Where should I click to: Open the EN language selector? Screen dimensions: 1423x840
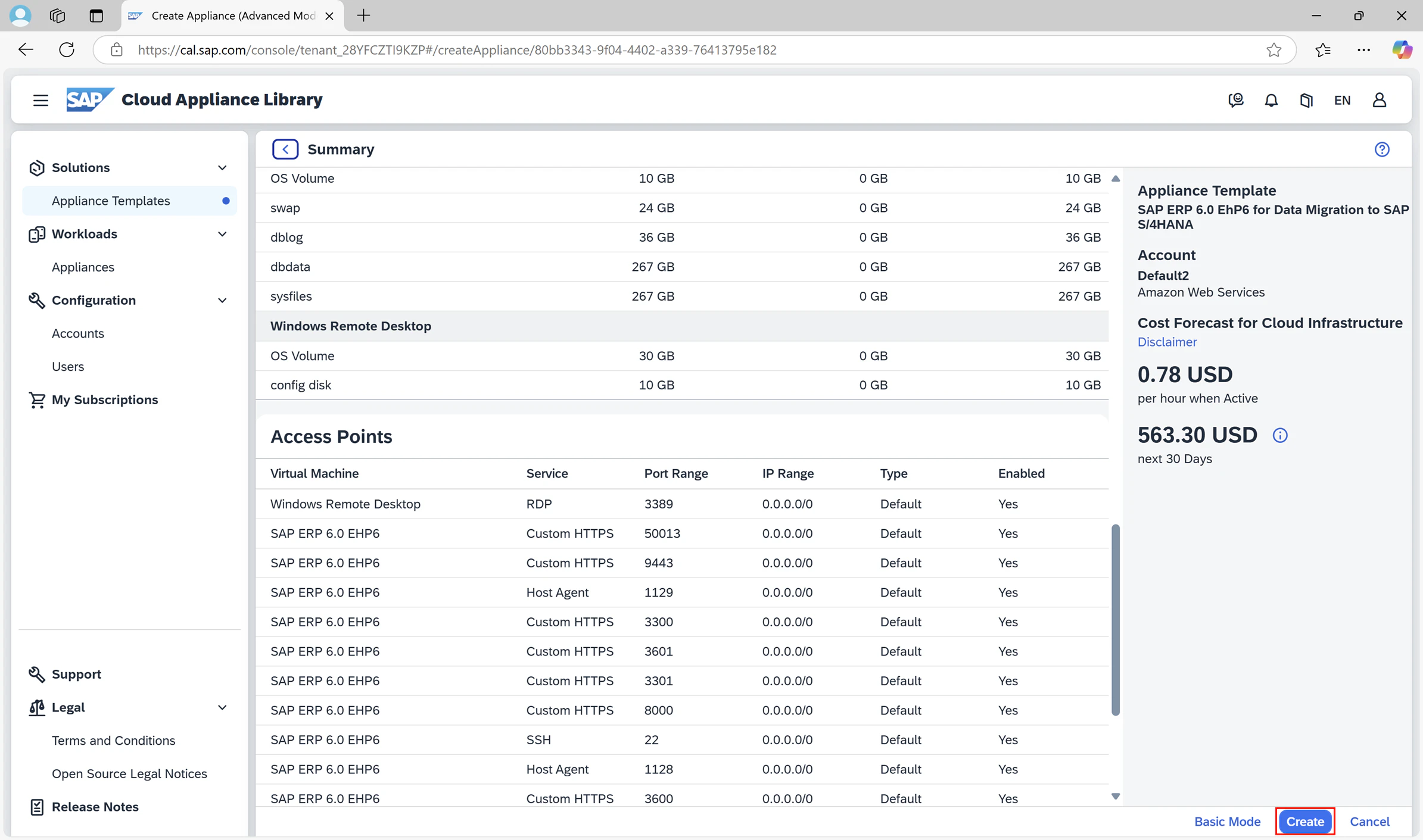click(x=1342, y=100)
